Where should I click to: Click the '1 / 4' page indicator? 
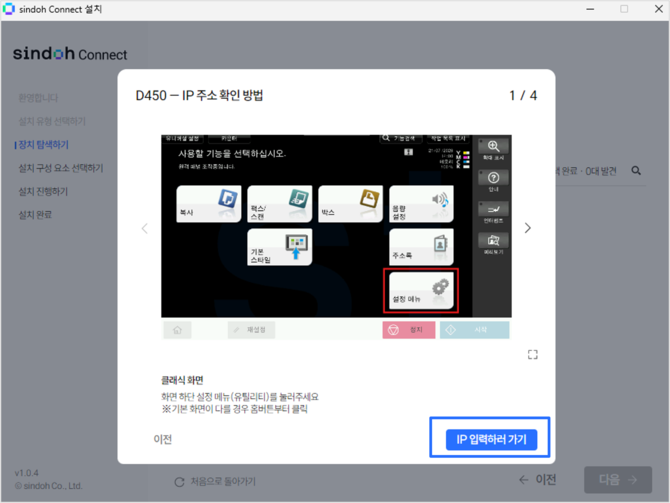click(x=523, y=95)
